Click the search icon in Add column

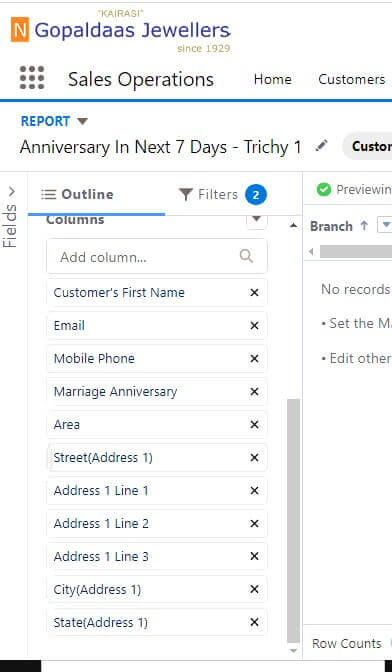246,256
